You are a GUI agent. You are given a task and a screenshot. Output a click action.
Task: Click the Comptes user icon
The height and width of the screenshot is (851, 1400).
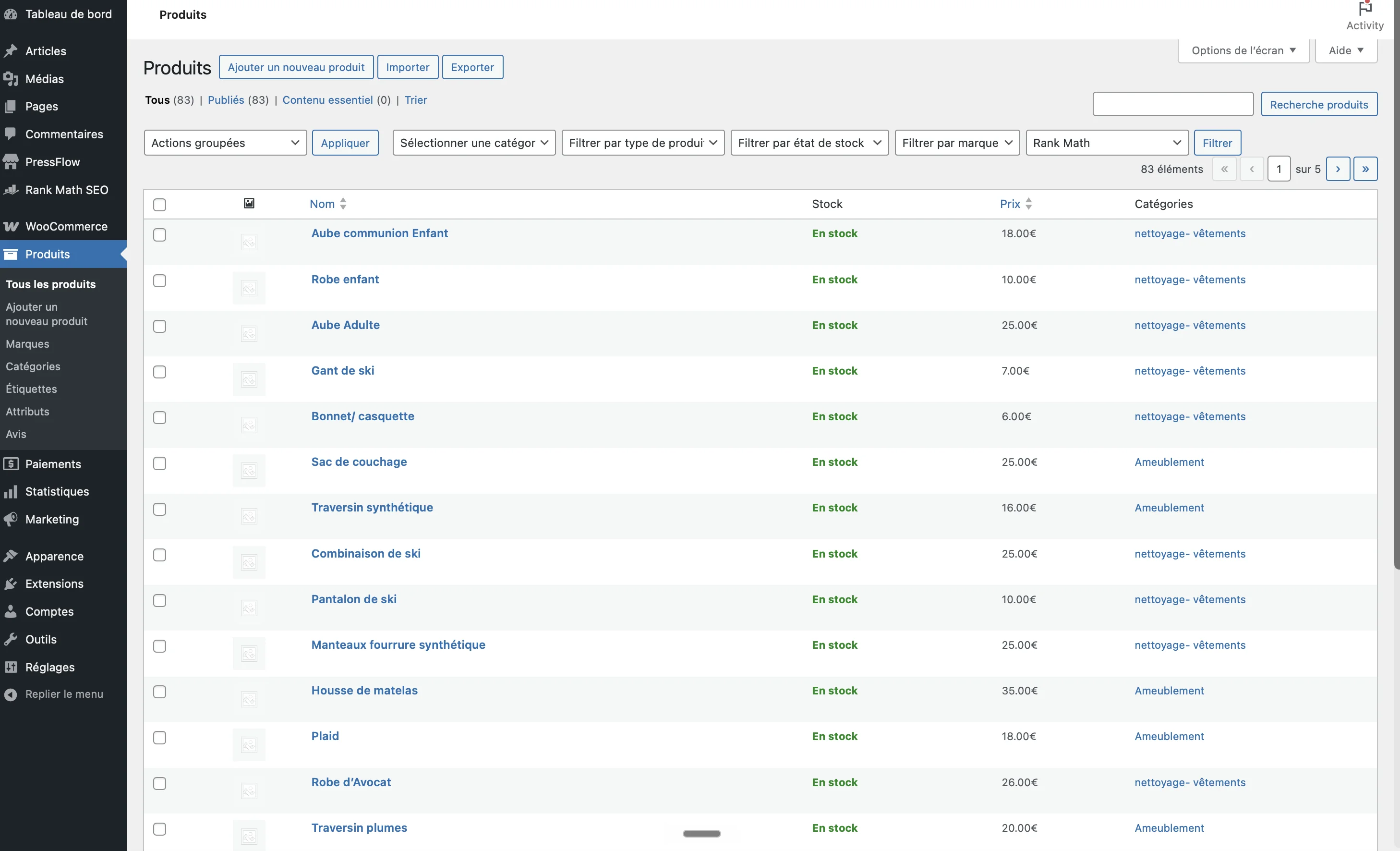point(11,612)
